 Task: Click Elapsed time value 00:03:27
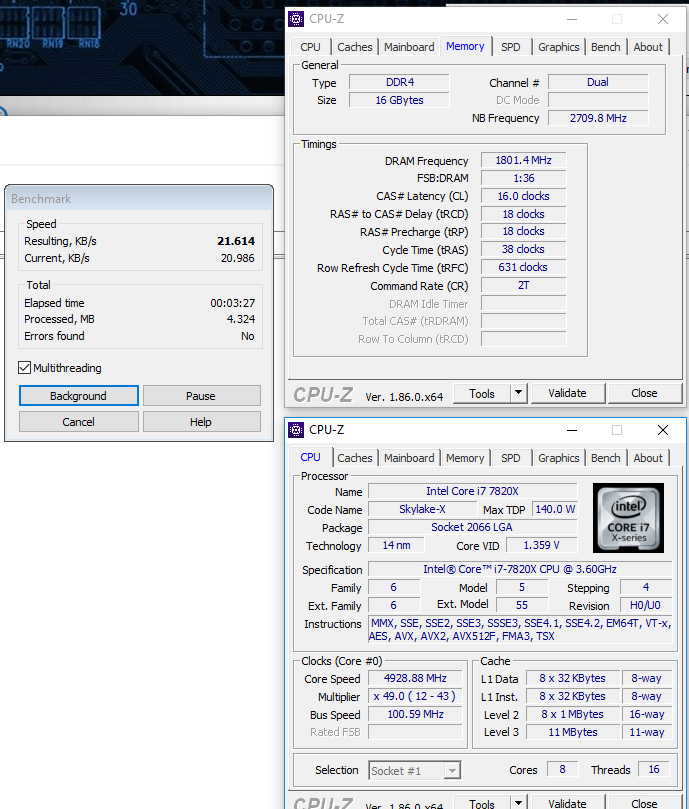232,303
